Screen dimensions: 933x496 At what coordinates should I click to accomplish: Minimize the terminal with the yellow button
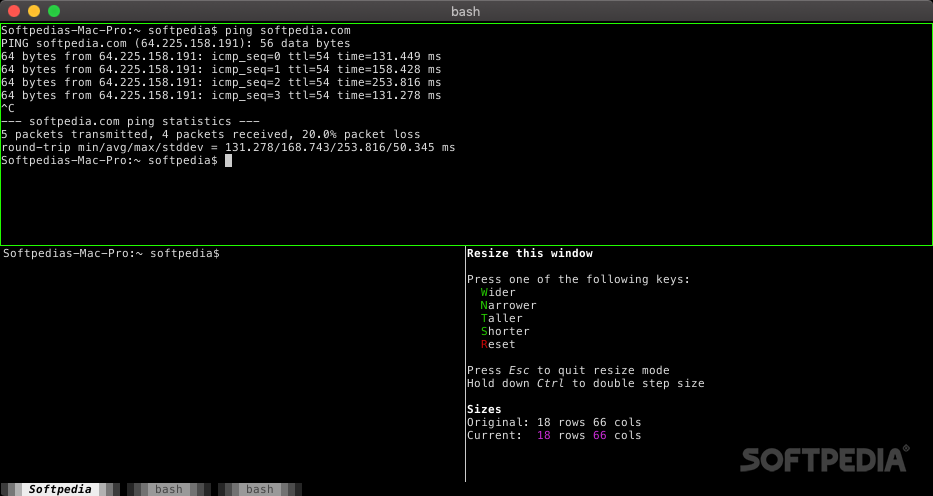point(34,11)
